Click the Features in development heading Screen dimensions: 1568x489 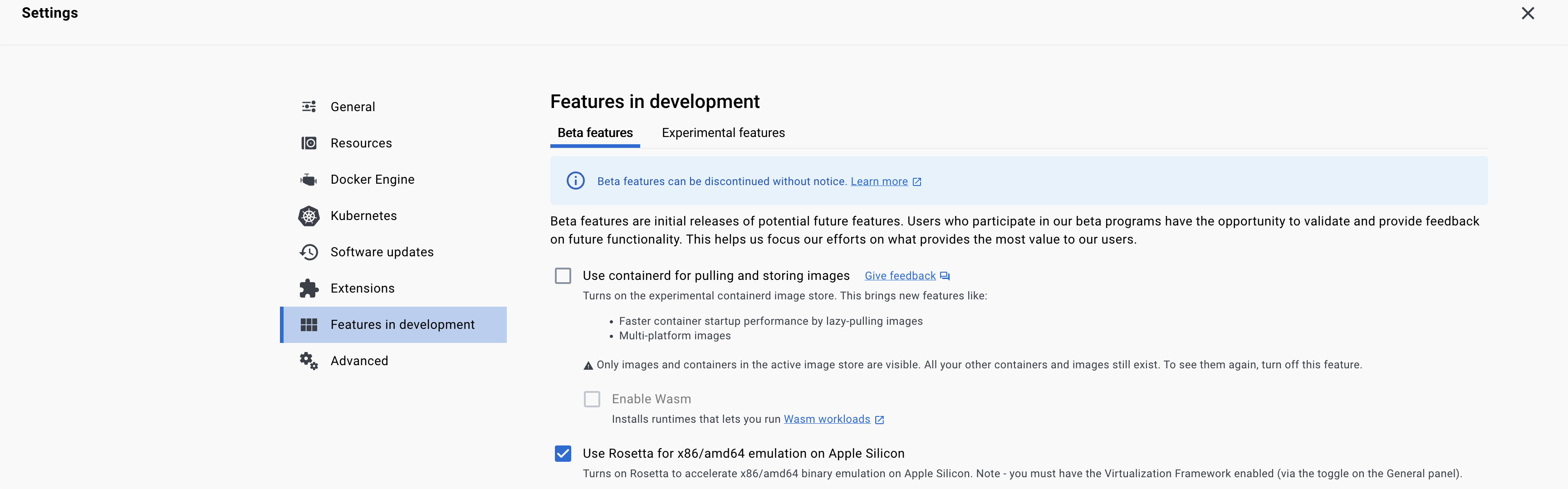pos(654,101)
